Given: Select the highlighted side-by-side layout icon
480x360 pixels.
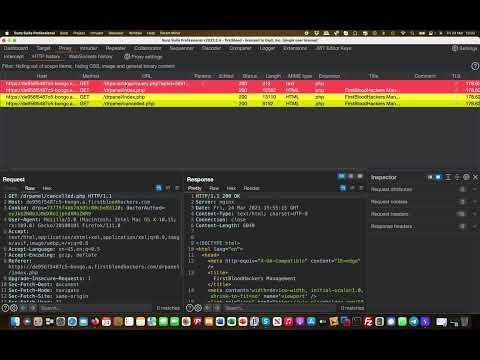Looking at the screenshot, I should pos(341,176).
